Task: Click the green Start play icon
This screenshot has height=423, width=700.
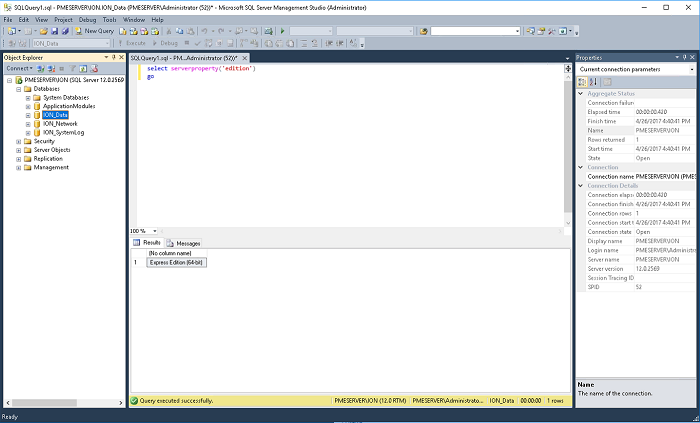Action: click(x=283, y=31)
